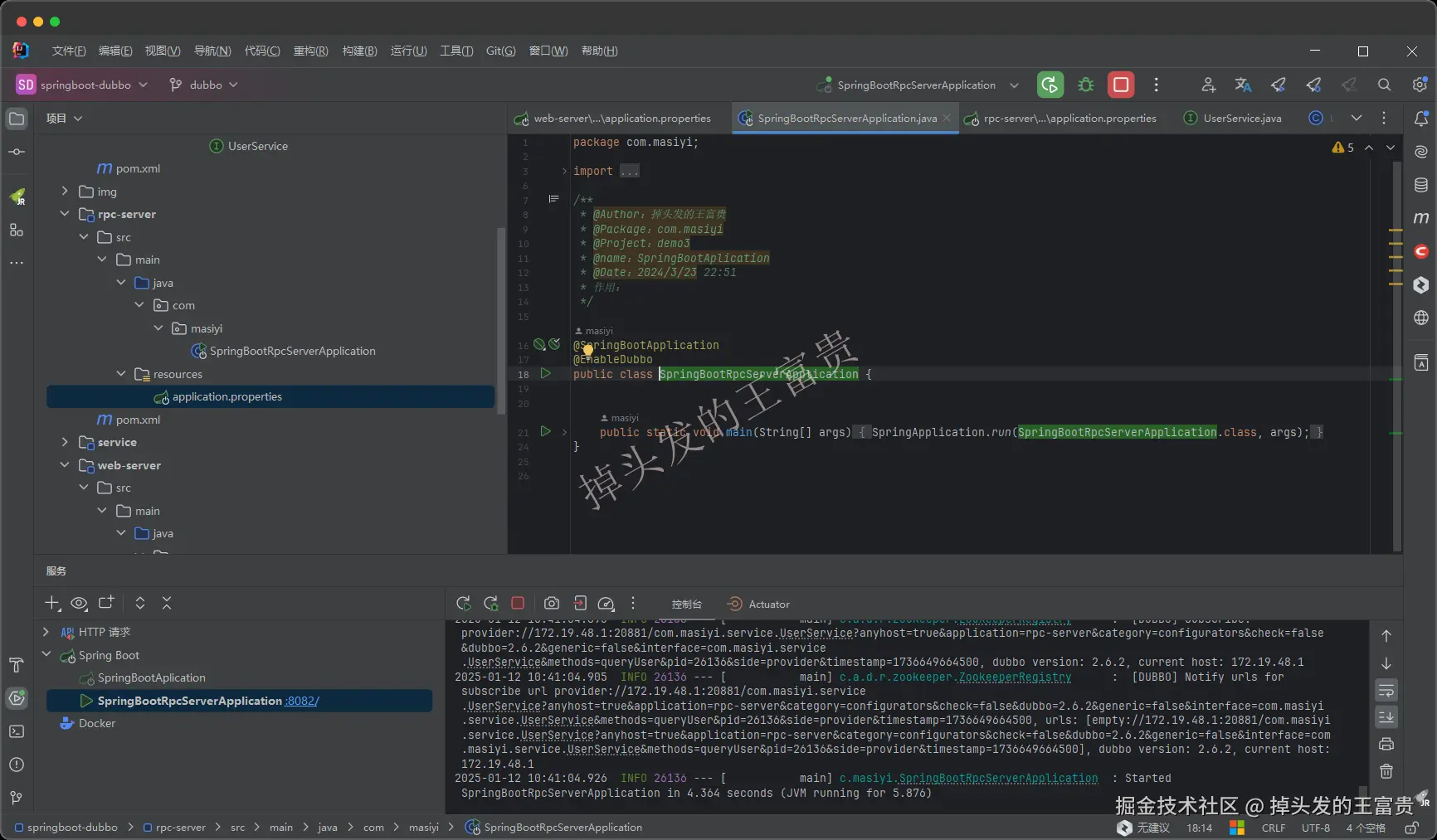Open the Project tool window icon
Image resolution: width=1437 pixels, height=840 pixels.
17,119
